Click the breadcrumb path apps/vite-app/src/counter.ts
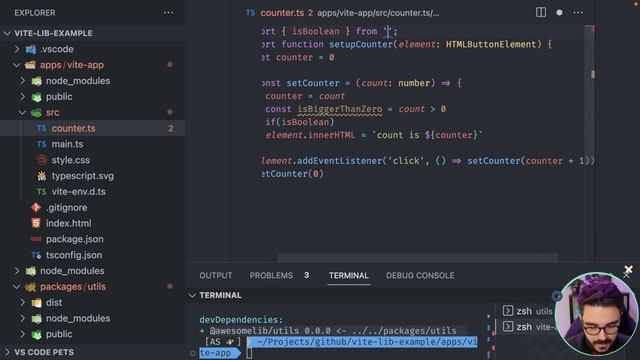 point(378,13)
